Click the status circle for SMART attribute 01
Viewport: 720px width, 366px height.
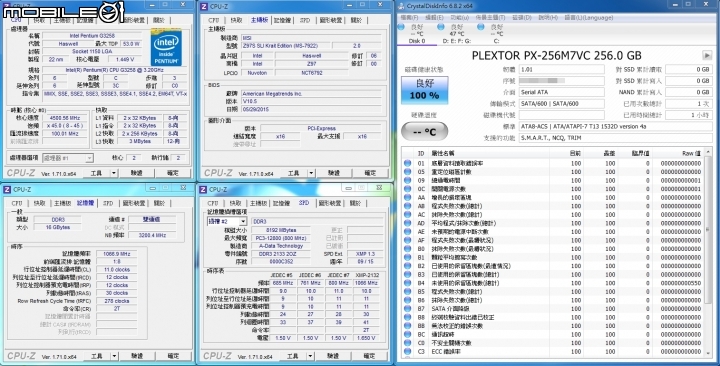point(407,163)
